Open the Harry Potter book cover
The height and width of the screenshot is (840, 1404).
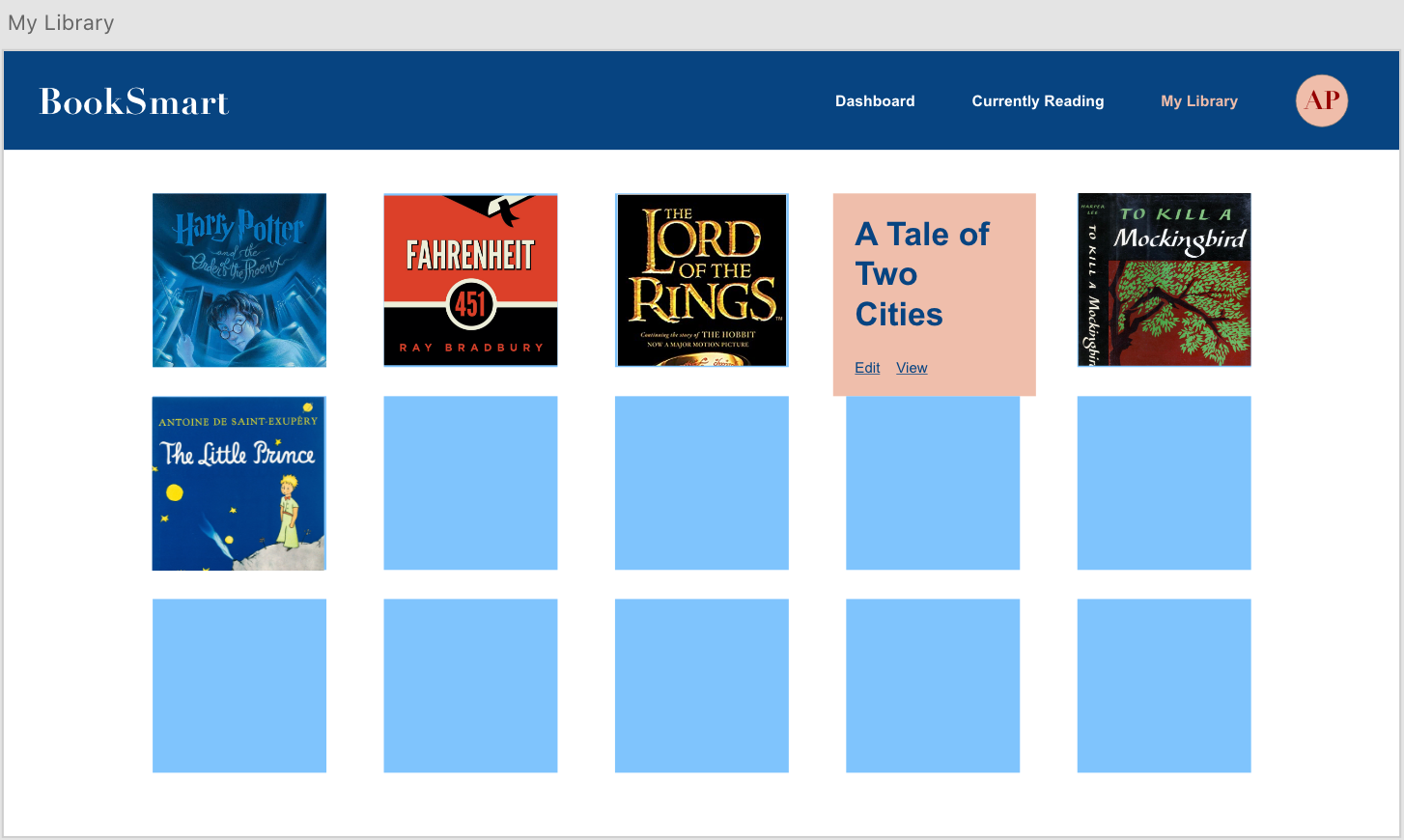click(239, 280)
